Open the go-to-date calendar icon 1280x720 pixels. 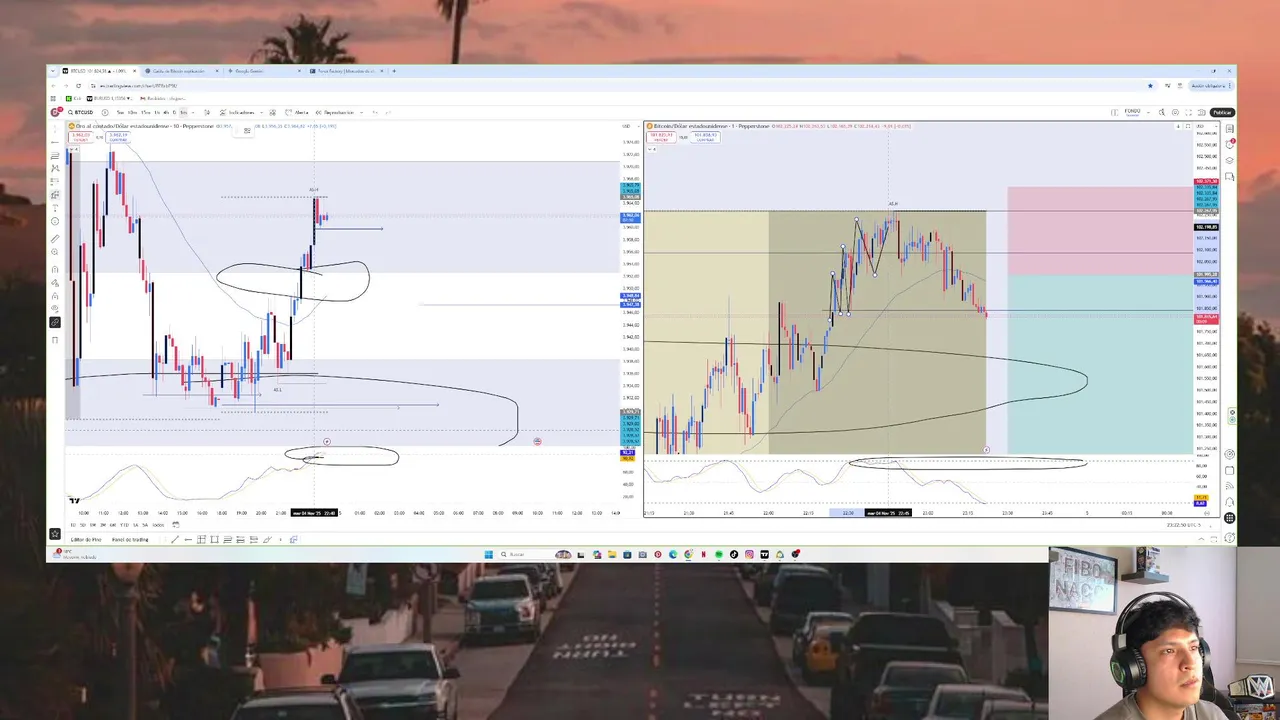(176, 525)
